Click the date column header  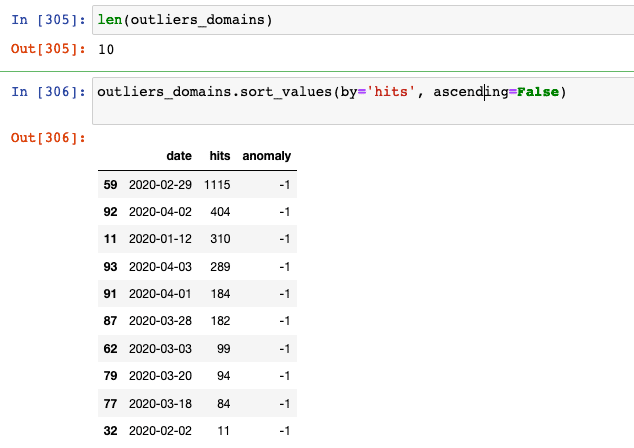click(179, 156)
